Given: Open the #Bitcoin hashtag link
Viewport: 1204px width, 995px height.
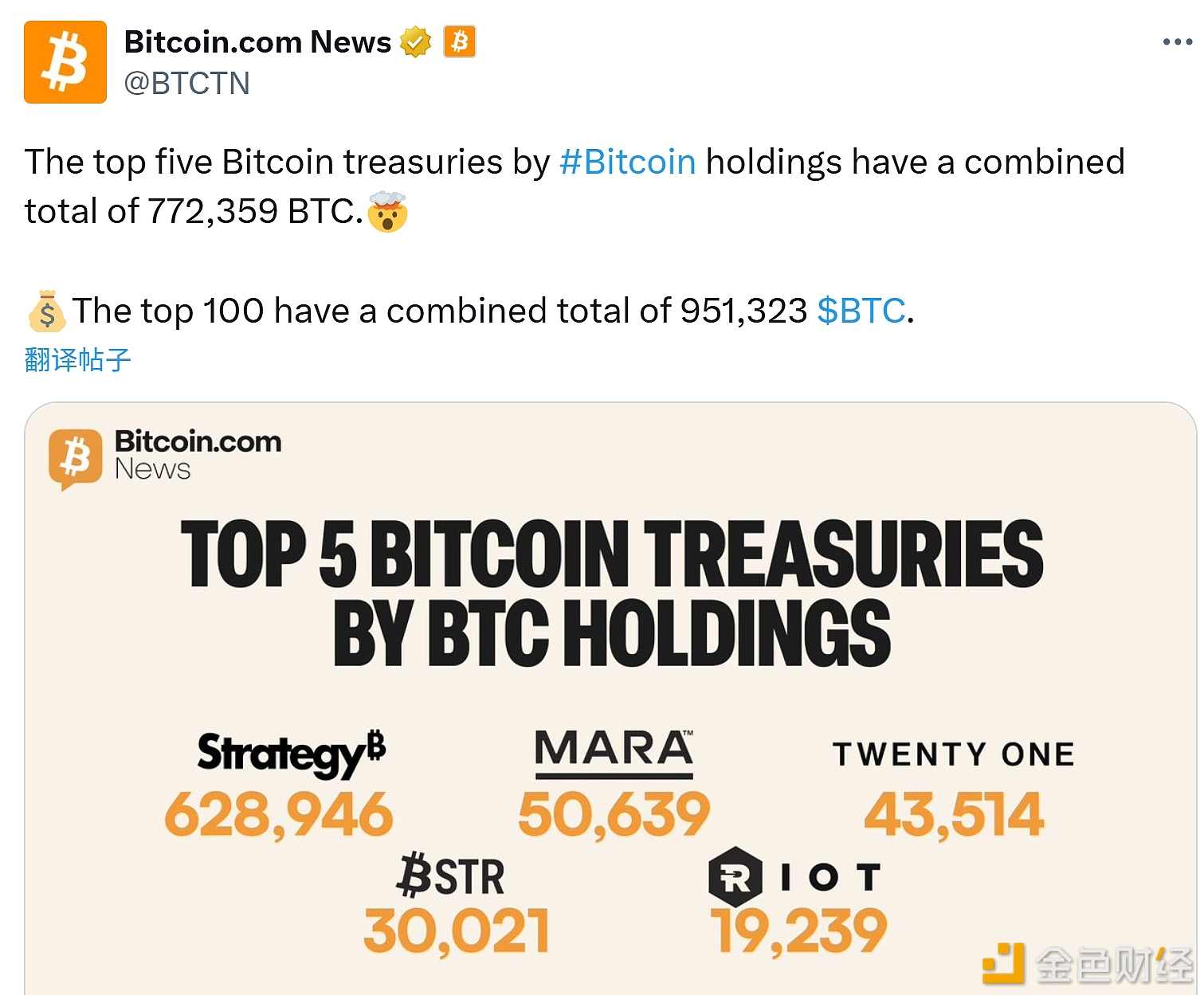Looking at the screenshot, I should (x=627, y=162).
